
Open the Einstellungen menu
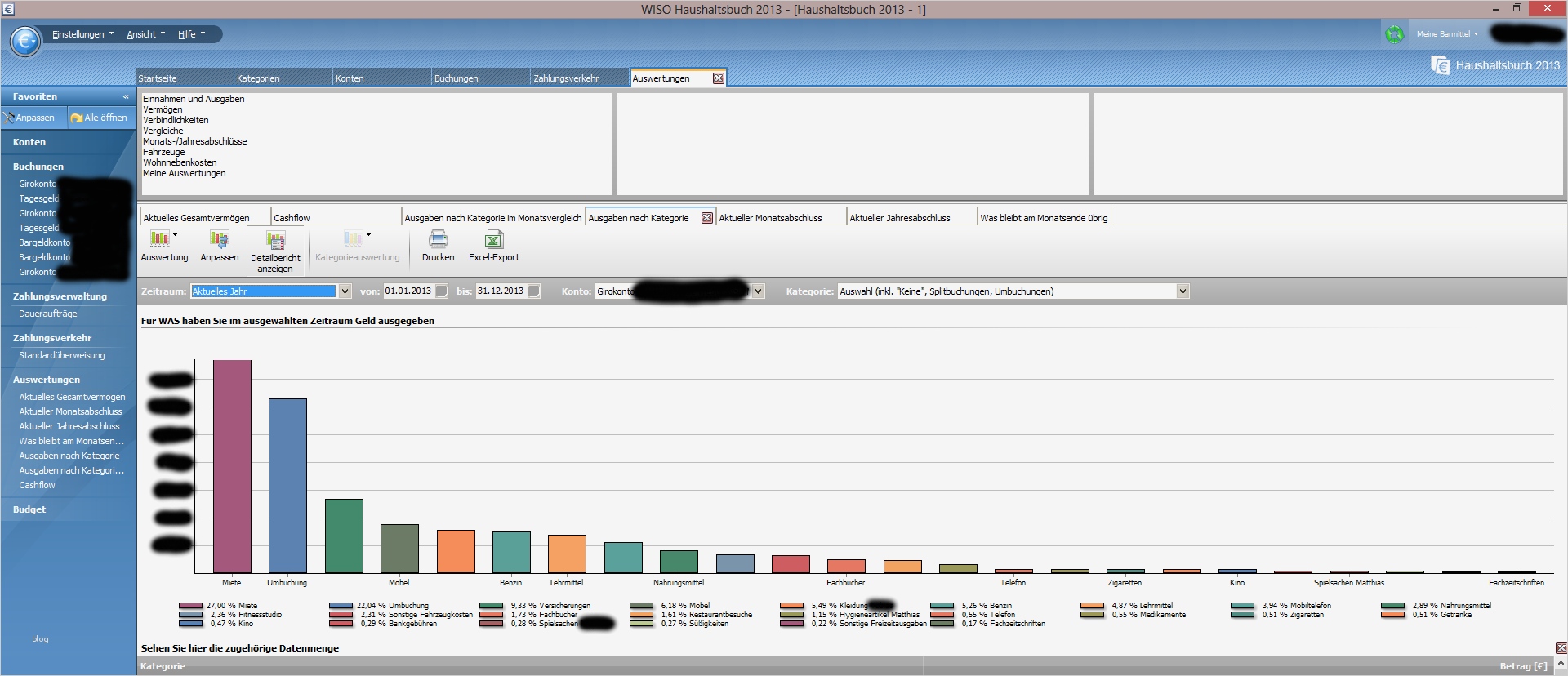(82, 34)
